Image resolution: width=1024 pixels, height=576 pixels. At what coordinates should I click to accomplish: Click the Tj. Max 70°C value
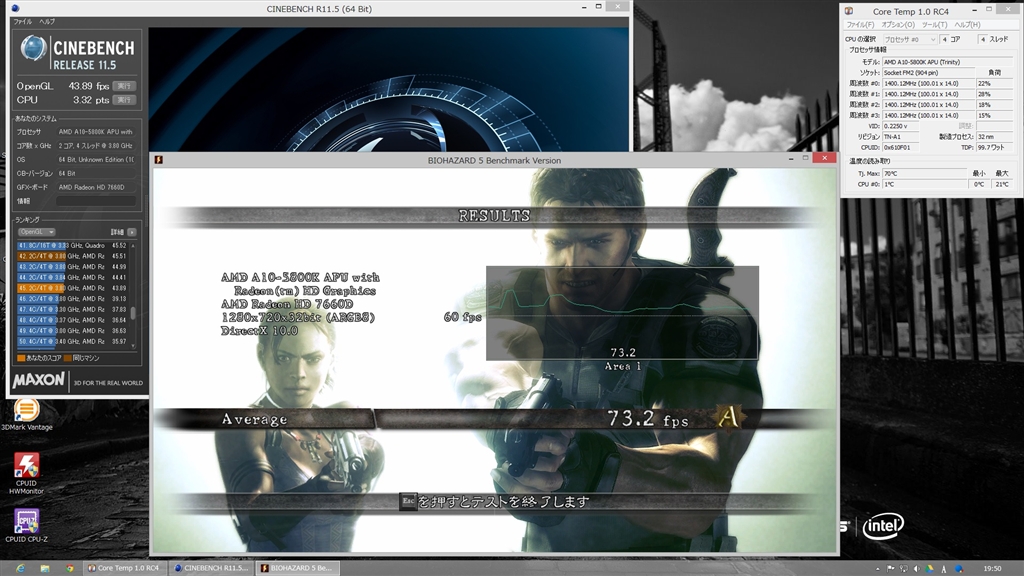click(924, 174)
